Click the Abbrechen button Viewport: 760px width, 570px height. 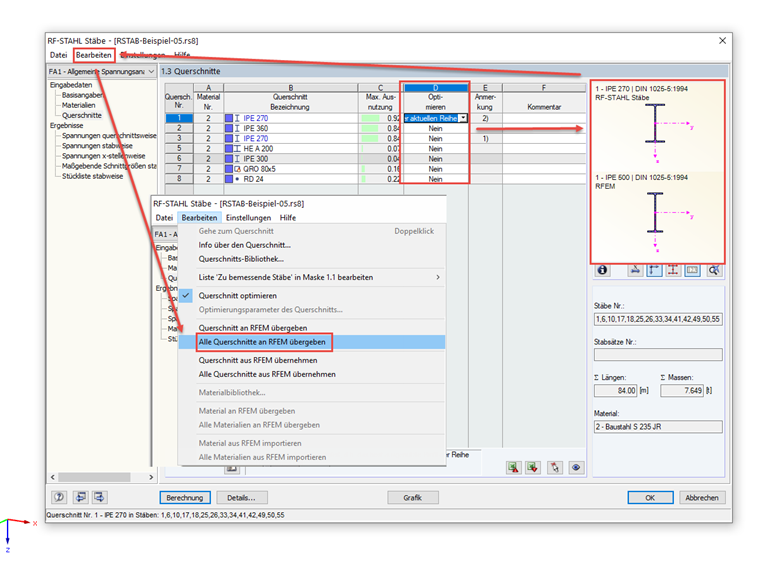[702, 498]
